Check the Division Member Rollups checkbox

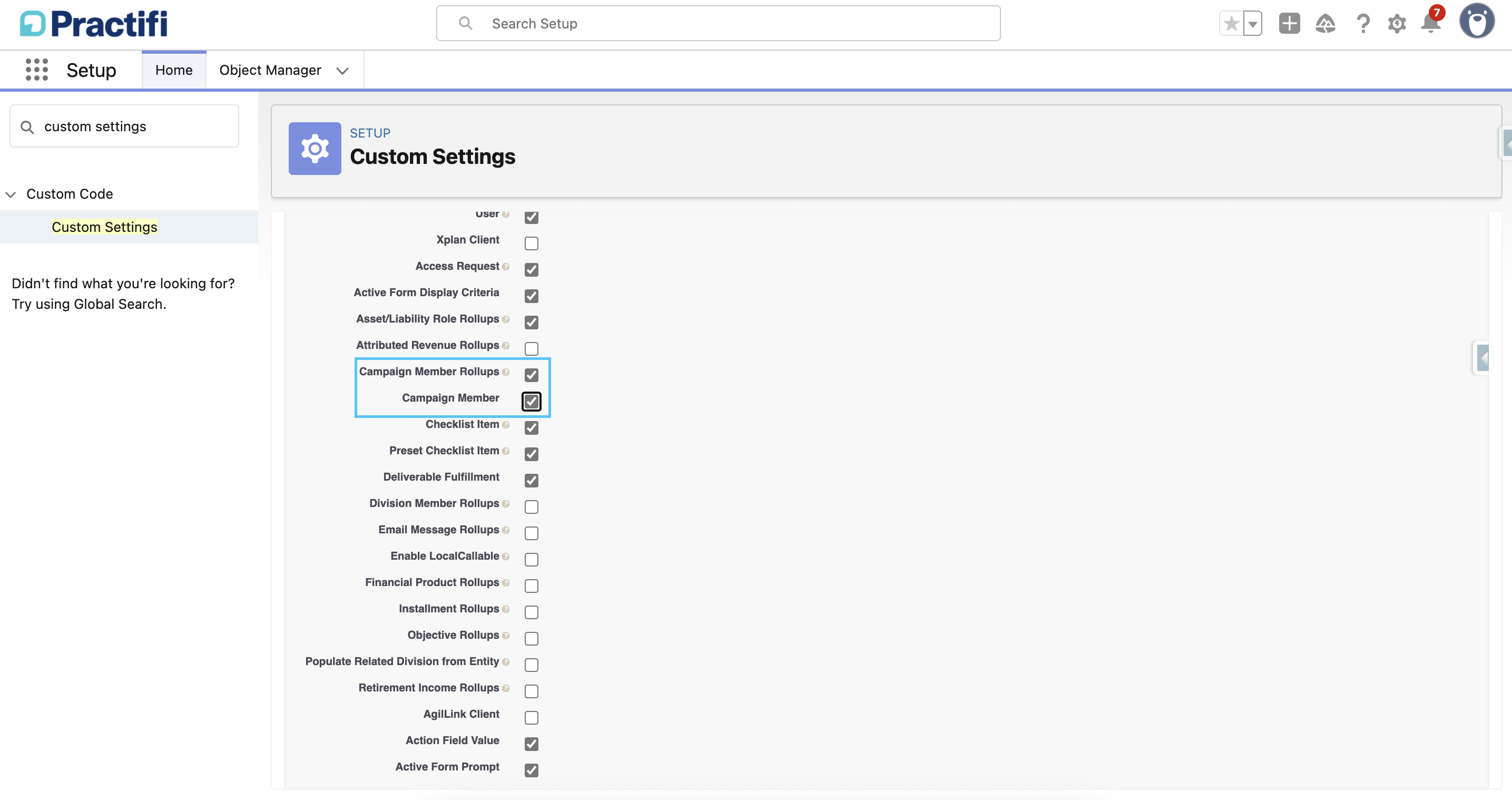click(x=531, y=506)
